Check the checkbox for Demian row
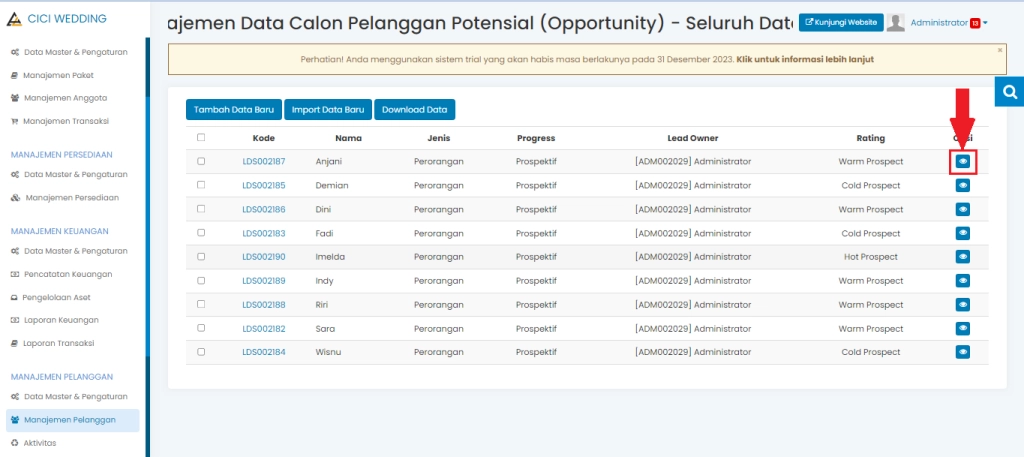This screenshot has height=457, width=1024. coord(201,185)
